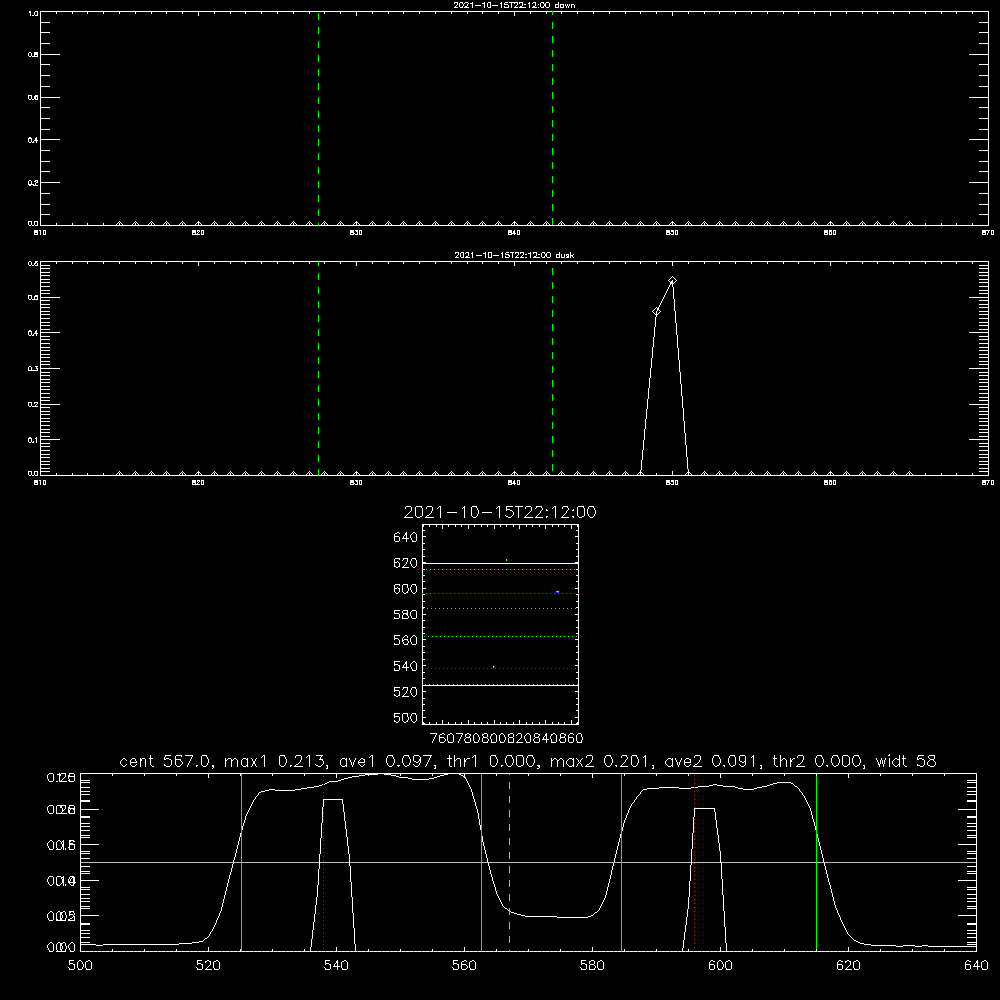Click the 'ave2 0.091' statistic text

point(711,761)
